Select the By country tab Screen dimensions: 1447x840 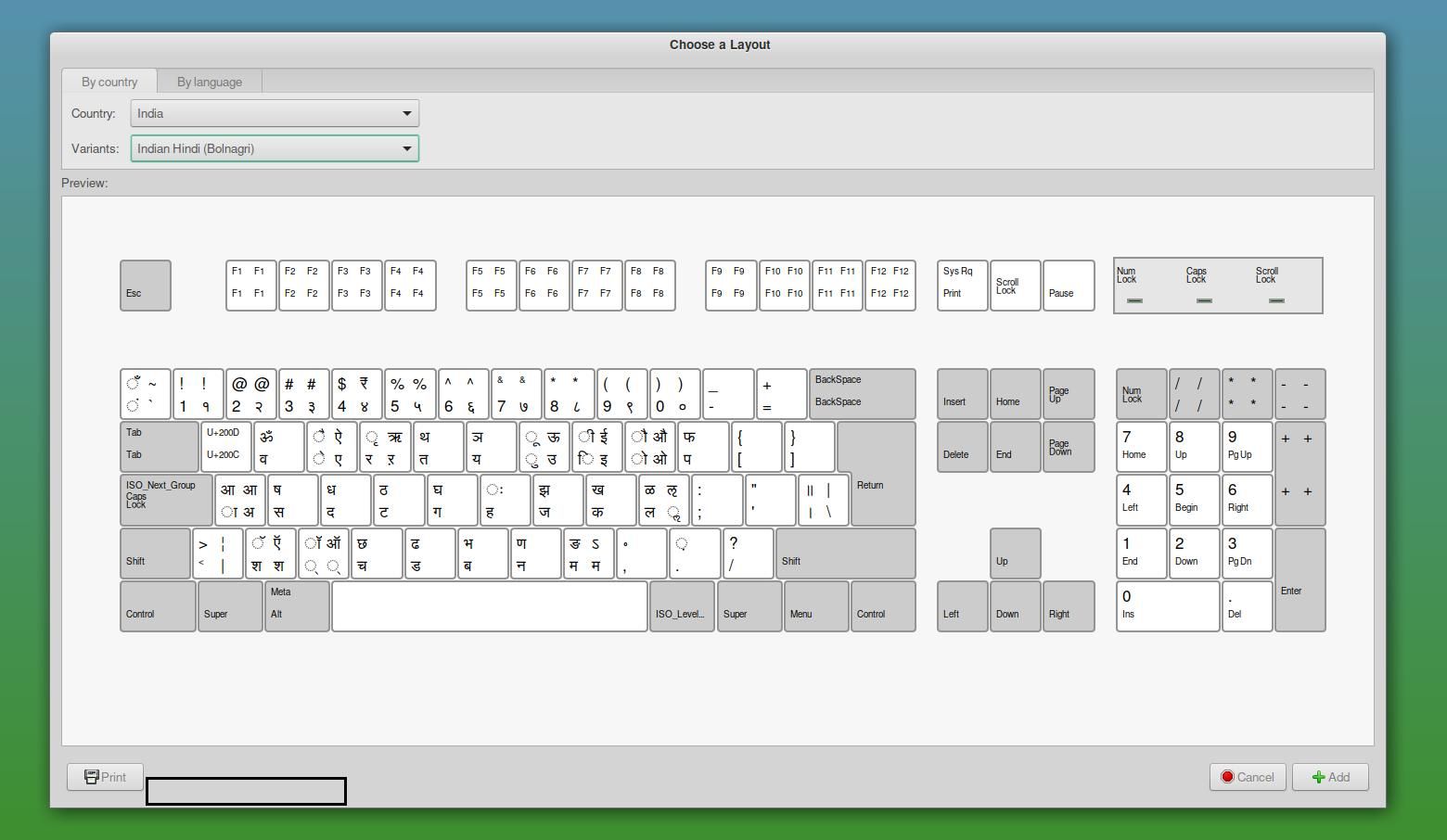pyautogui.click(x=109, y=82)
